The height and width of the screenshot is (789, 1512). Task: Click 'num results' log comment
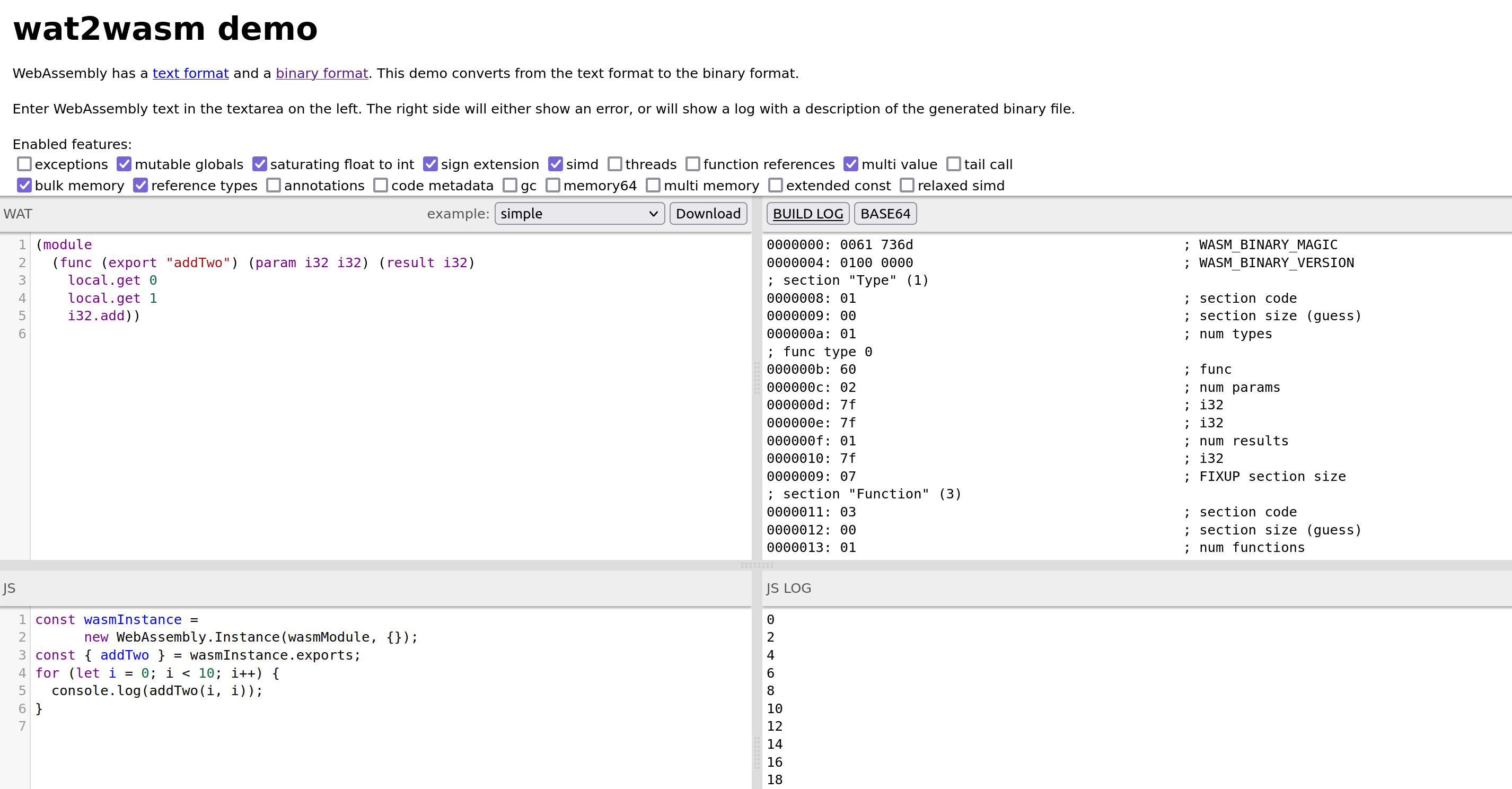(1244, 441)
